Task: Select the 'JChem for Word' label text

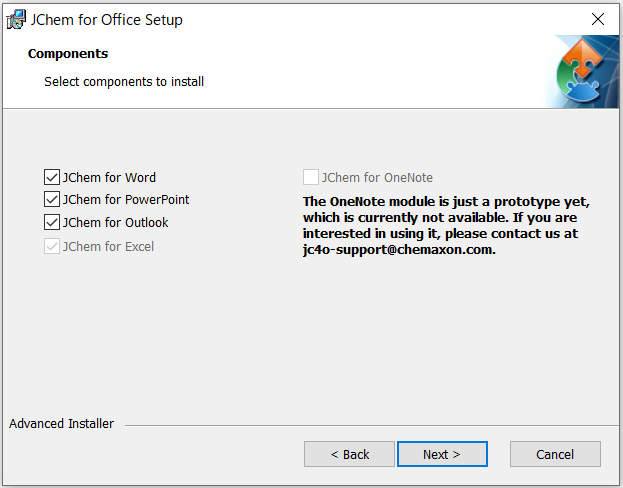Action: click(109, 177)
